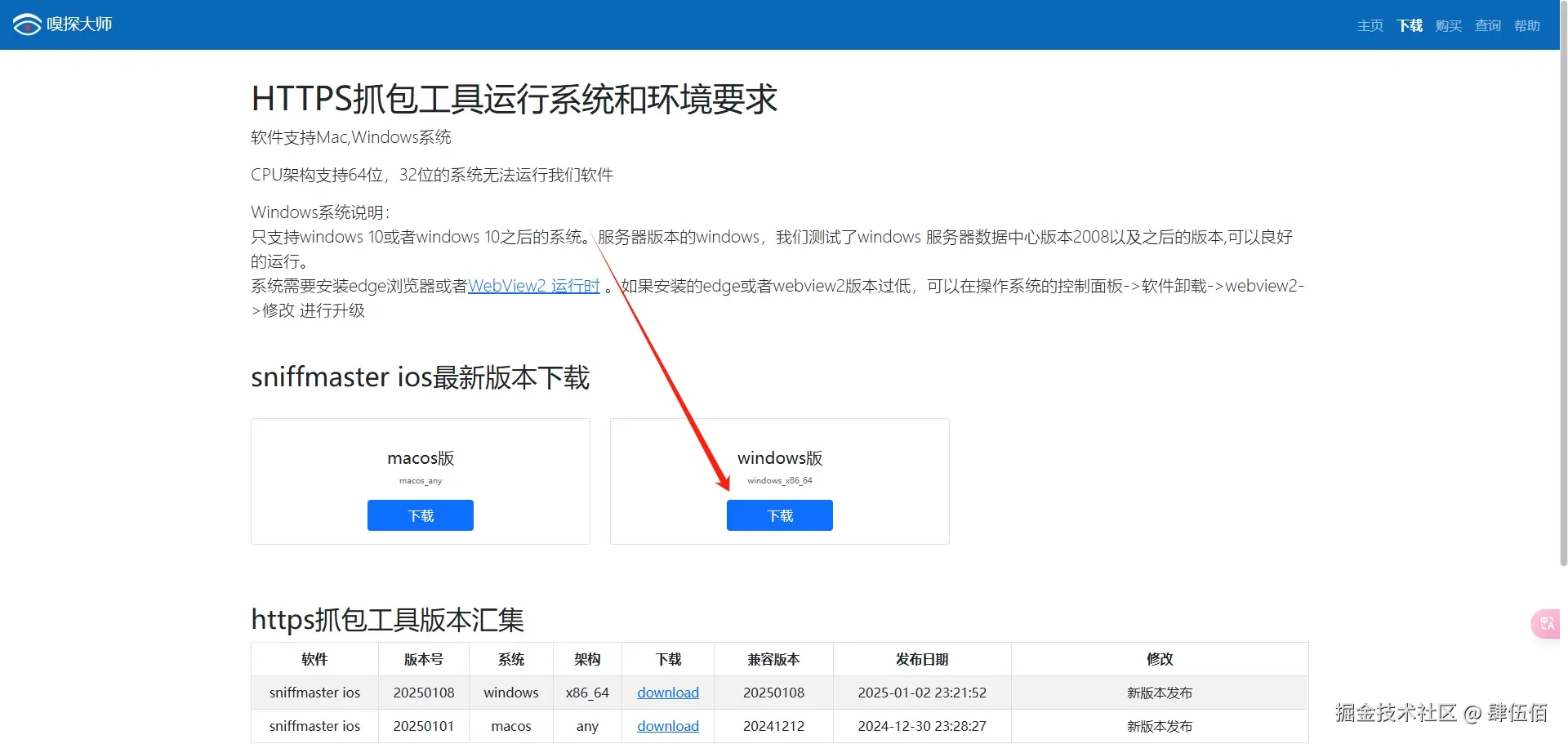
Task: Click the windows版 下载 button
Action: point(779,515)
